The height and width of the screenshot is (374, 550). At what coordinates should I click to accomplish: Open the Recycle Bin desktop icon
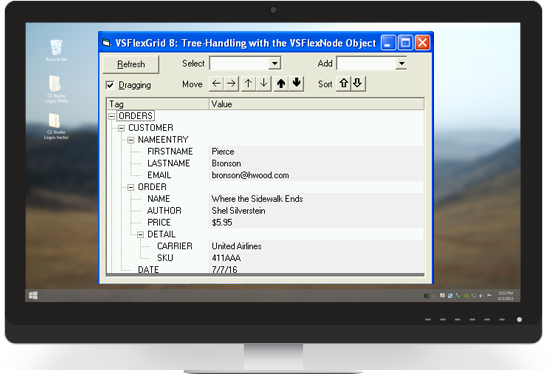[x=56, y=51]
